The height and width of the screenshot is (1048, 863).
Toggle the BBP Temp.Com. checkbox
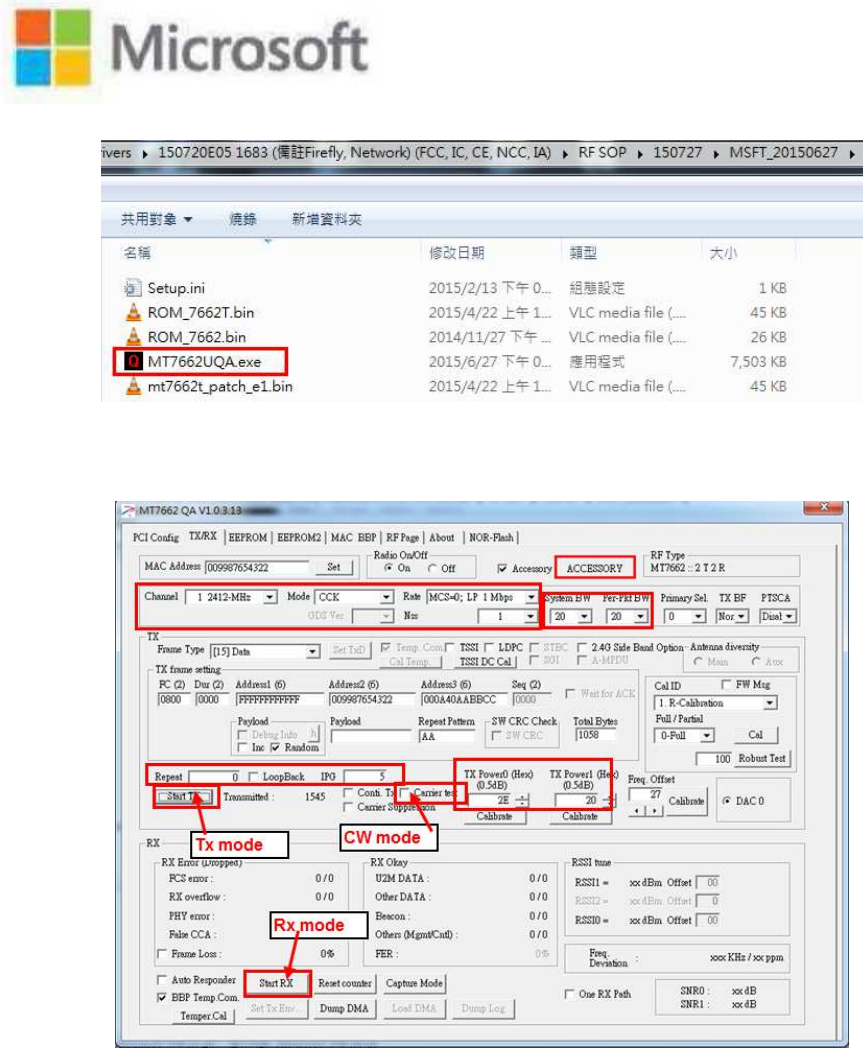161,997
